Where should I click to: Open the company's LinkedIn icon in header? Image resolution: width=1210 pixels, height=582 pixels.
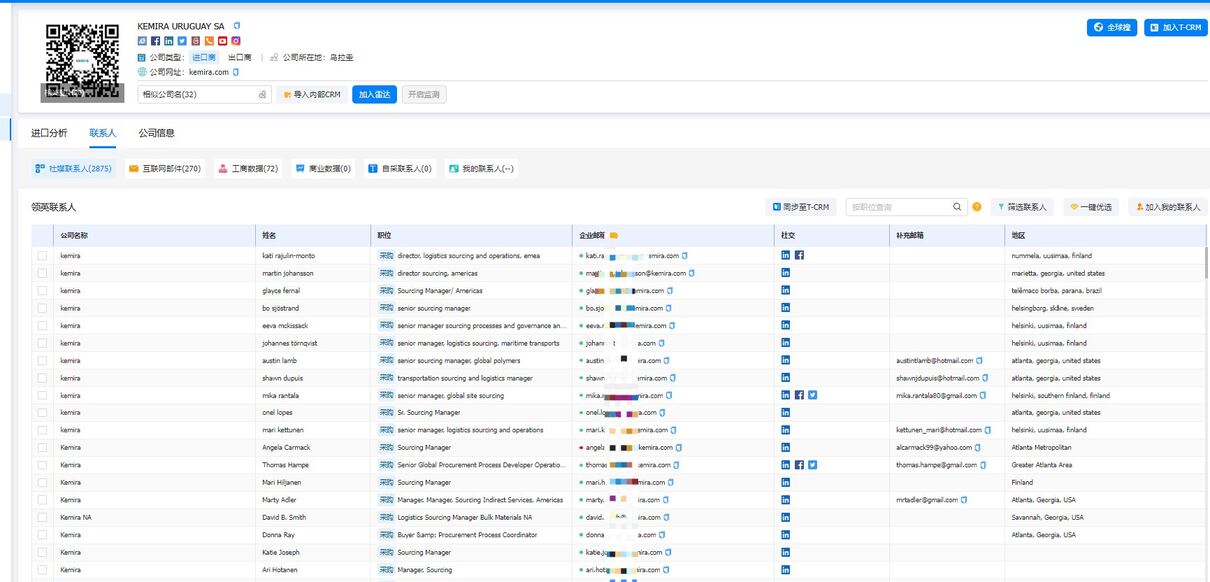[x=169, y=41]
